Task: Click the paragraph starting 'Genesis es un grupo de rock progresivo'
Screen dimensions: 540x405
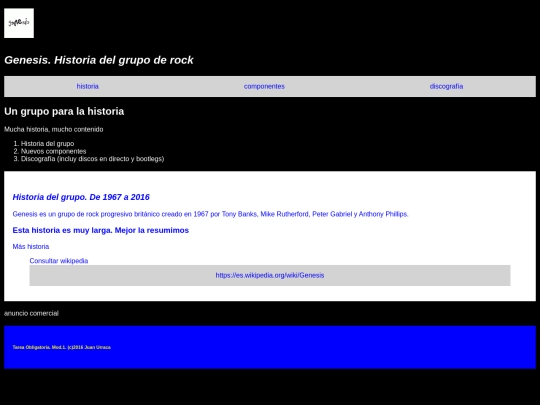Action: (x=210, y=214)
